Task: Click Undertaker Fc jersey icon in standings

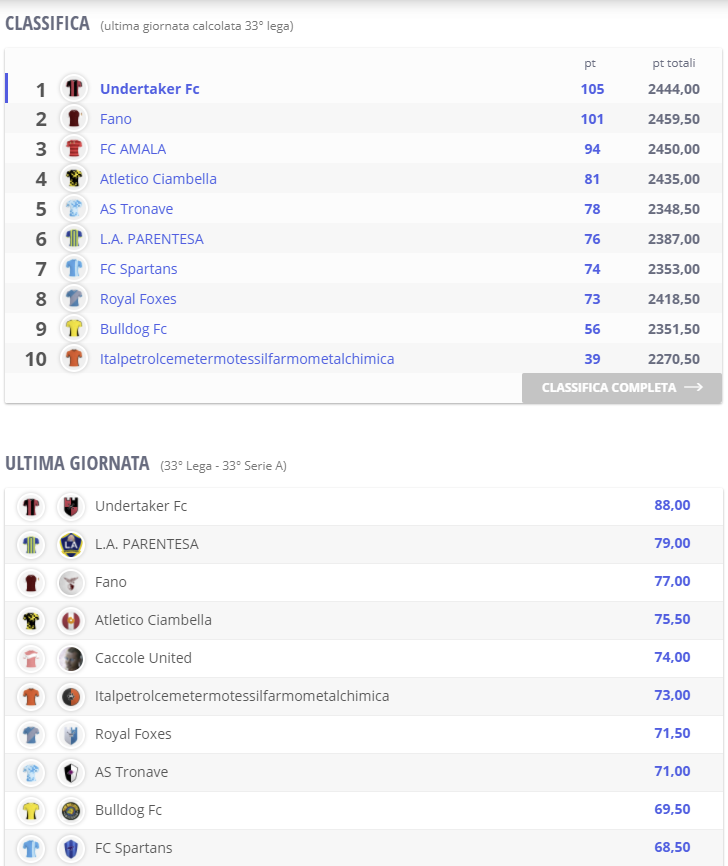Action: (x=74, y=88)
